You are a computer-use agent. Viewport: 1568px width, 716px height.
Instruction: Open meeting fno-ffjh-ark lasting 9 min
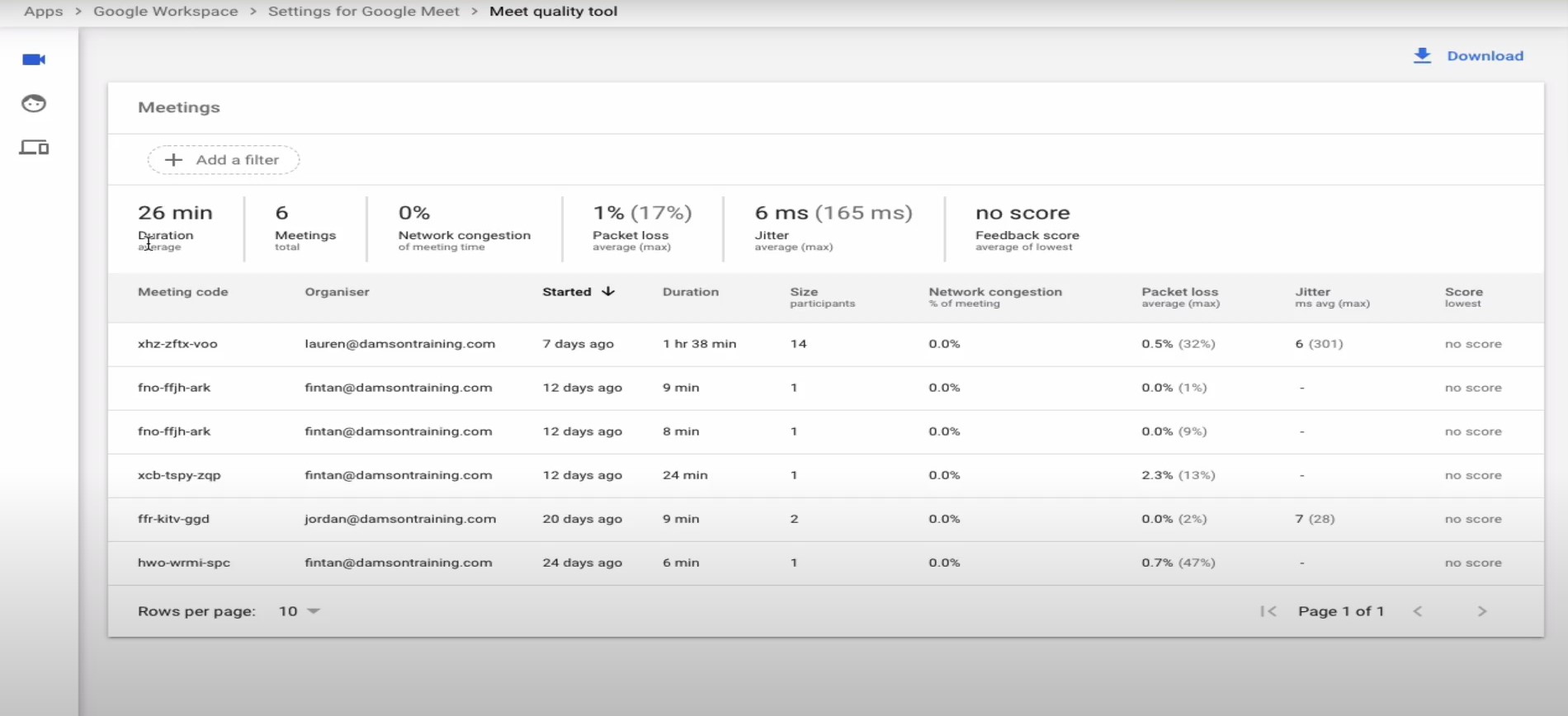(174, 388)
